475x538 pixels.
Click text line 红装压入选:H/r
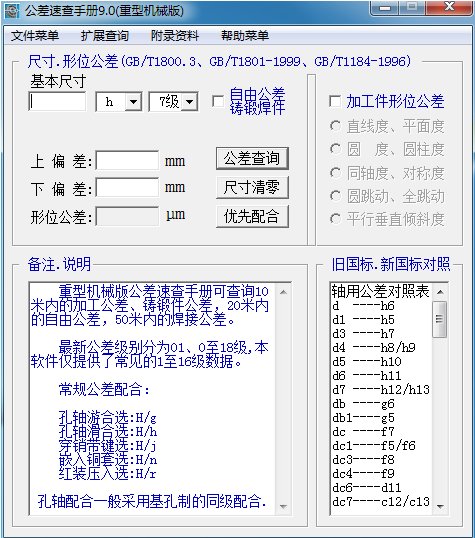click(108, 474)
